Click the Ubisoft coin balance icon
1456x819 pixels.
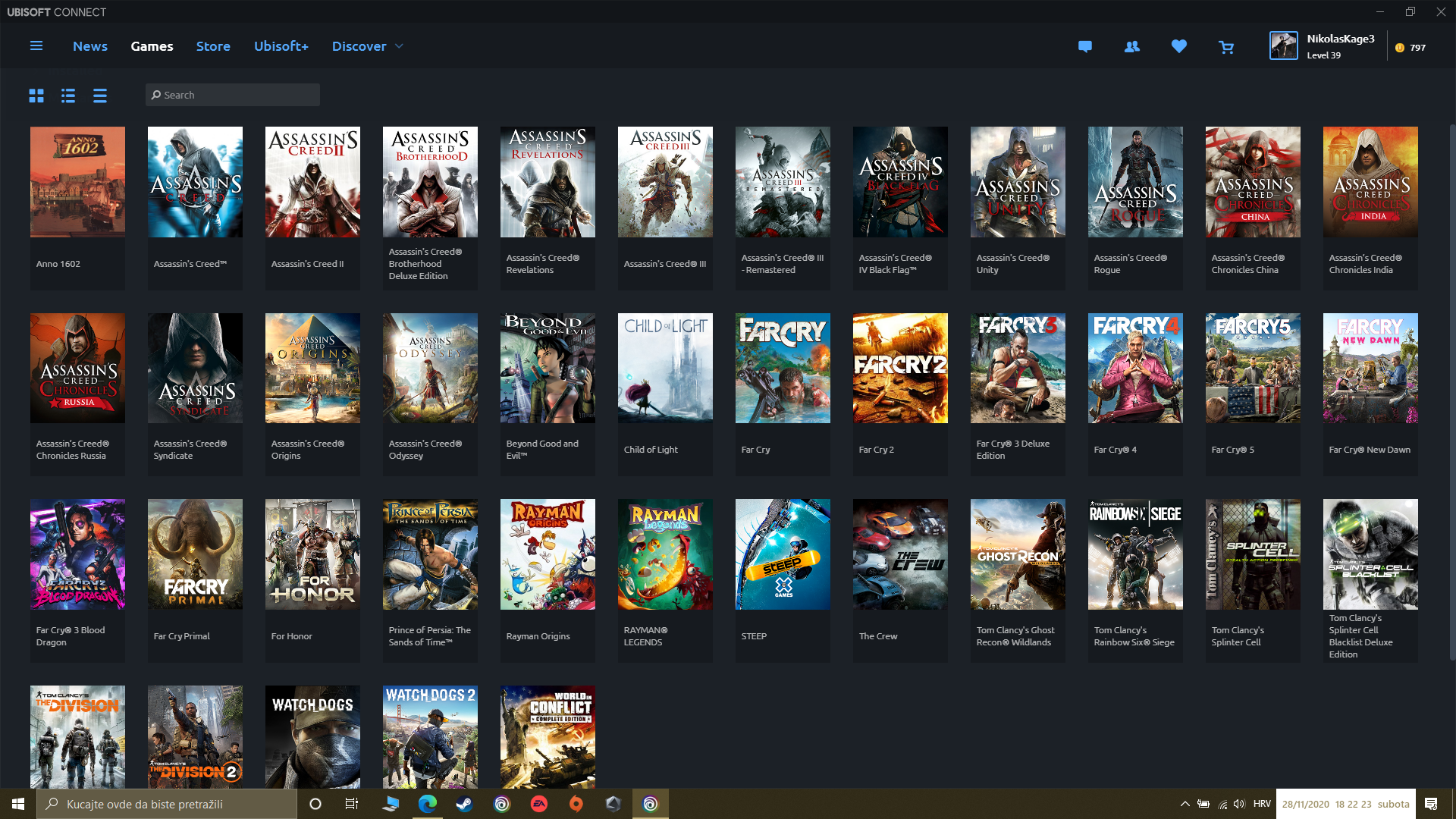tap(1400, 48)
